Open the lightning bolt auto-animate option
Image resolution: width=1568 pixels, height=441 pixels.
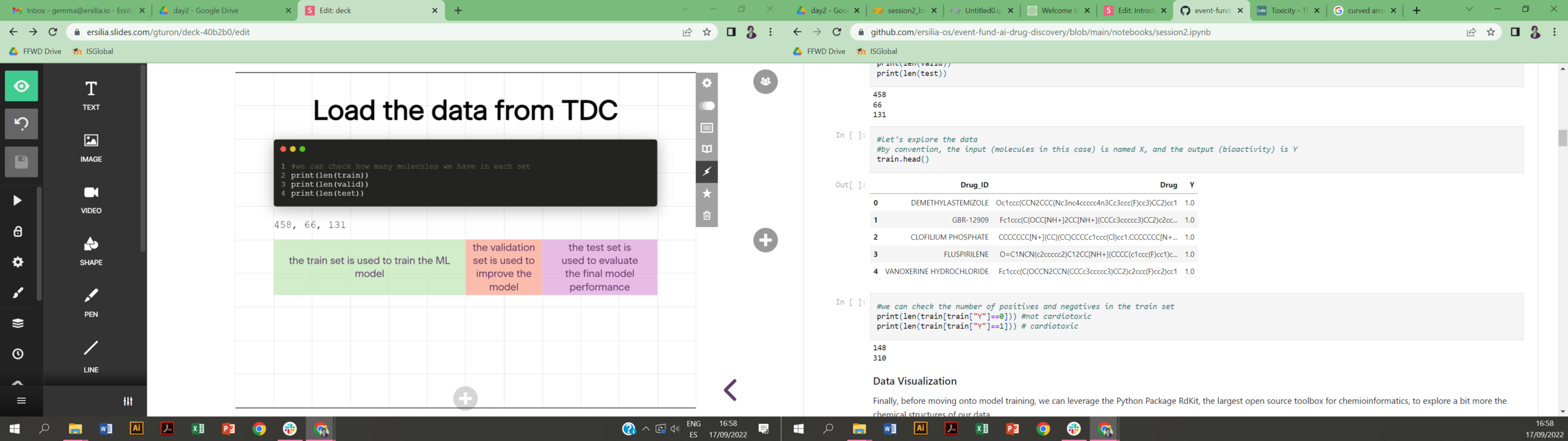tap(707, 171)
